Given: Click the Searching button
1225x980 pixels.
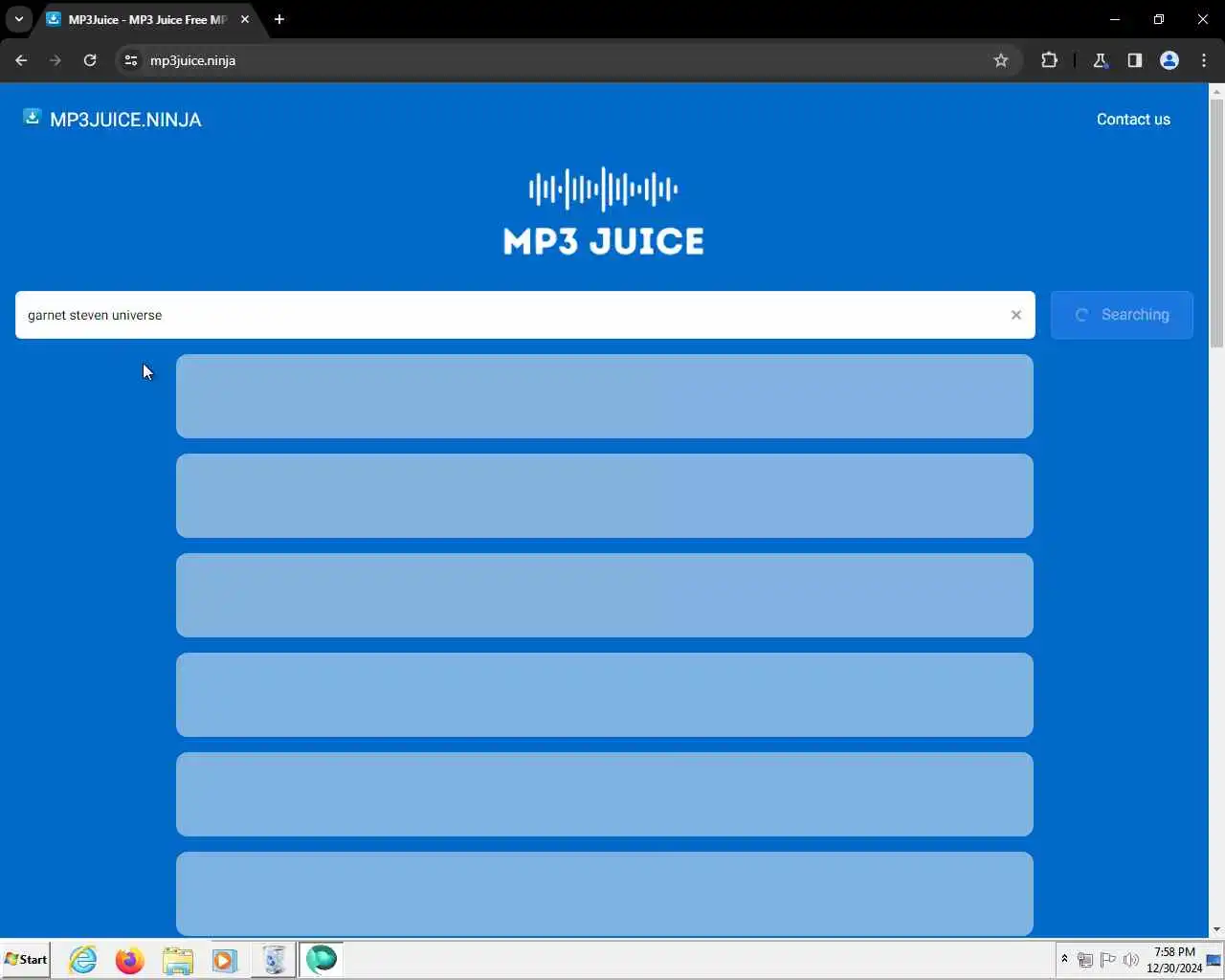Looking at the screenshot, I should pyautogui.click(x=1122, y=315).
